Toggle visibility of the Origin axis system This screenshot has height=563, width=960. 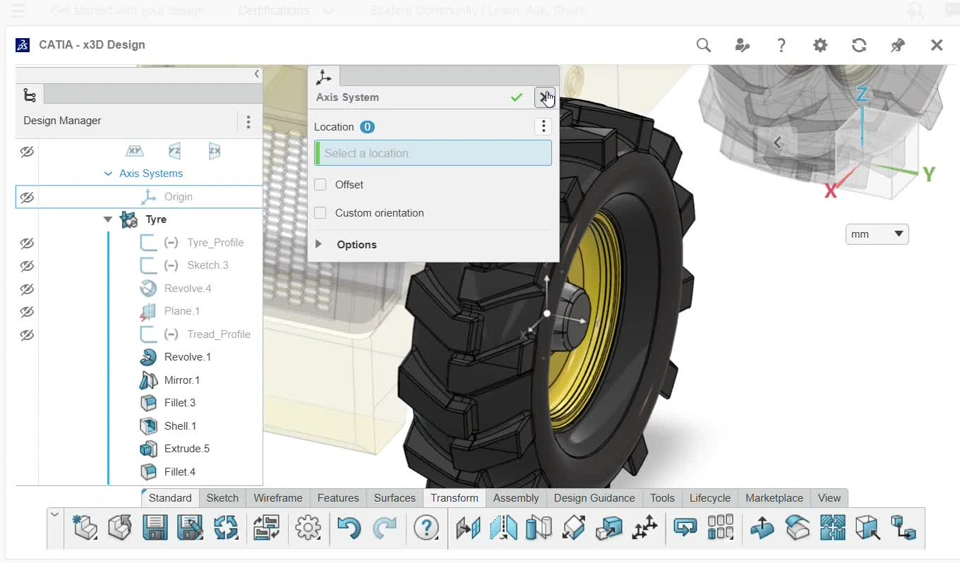click(x=27, y=197)
